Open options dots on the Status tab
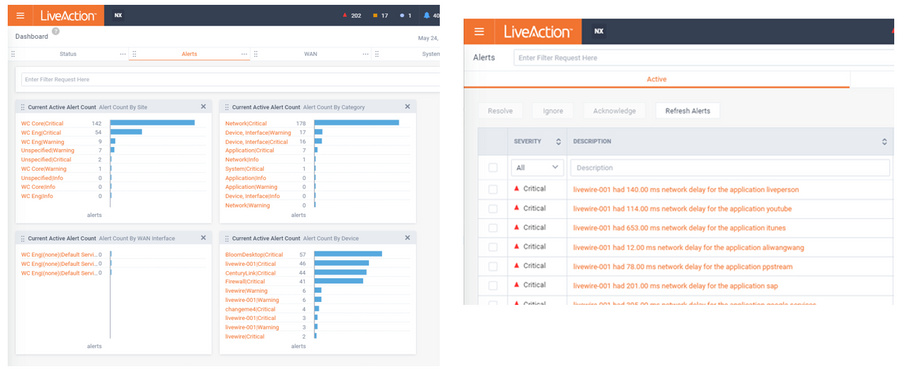 tap(122, 54)
